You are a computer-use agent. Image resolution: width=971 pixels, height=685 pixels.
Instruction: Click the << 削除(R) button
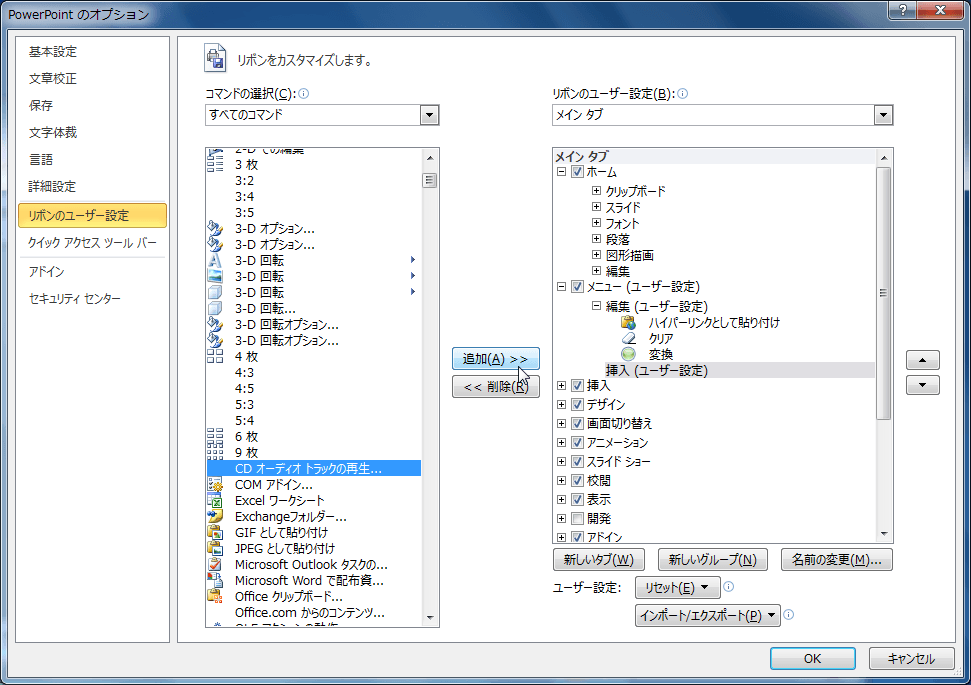pos(495,387)
